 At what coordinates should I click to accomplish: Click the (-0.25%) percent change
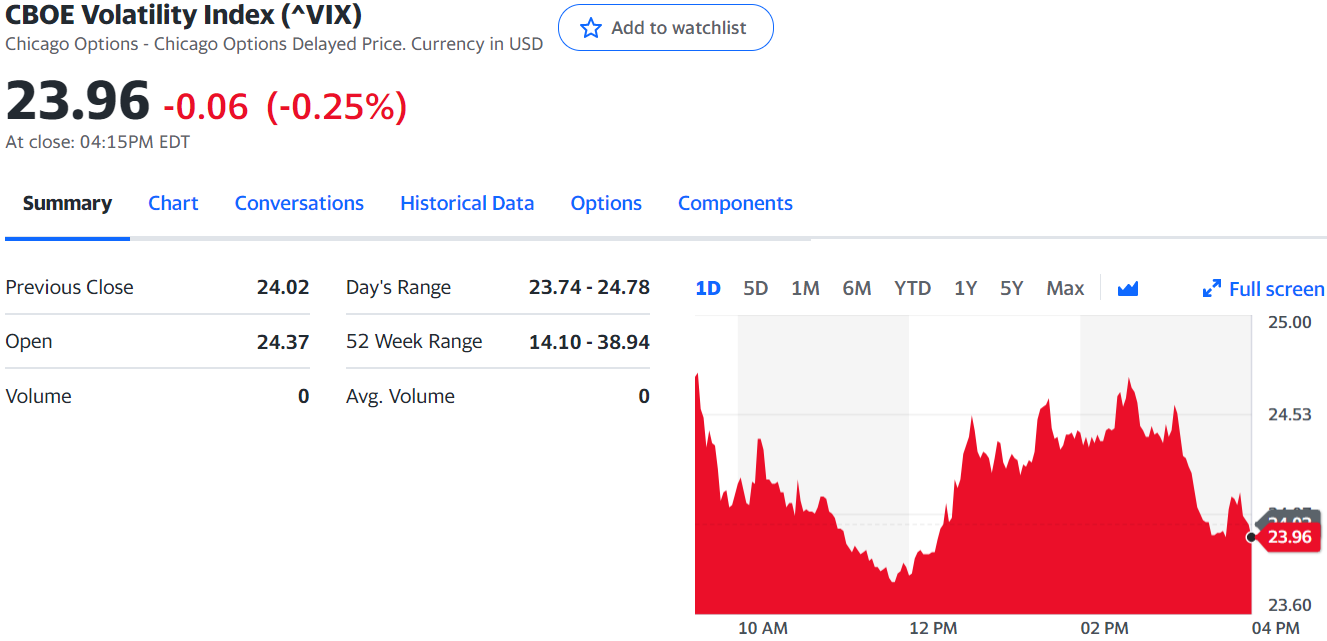pyautogui.click(x=336, y=106)
